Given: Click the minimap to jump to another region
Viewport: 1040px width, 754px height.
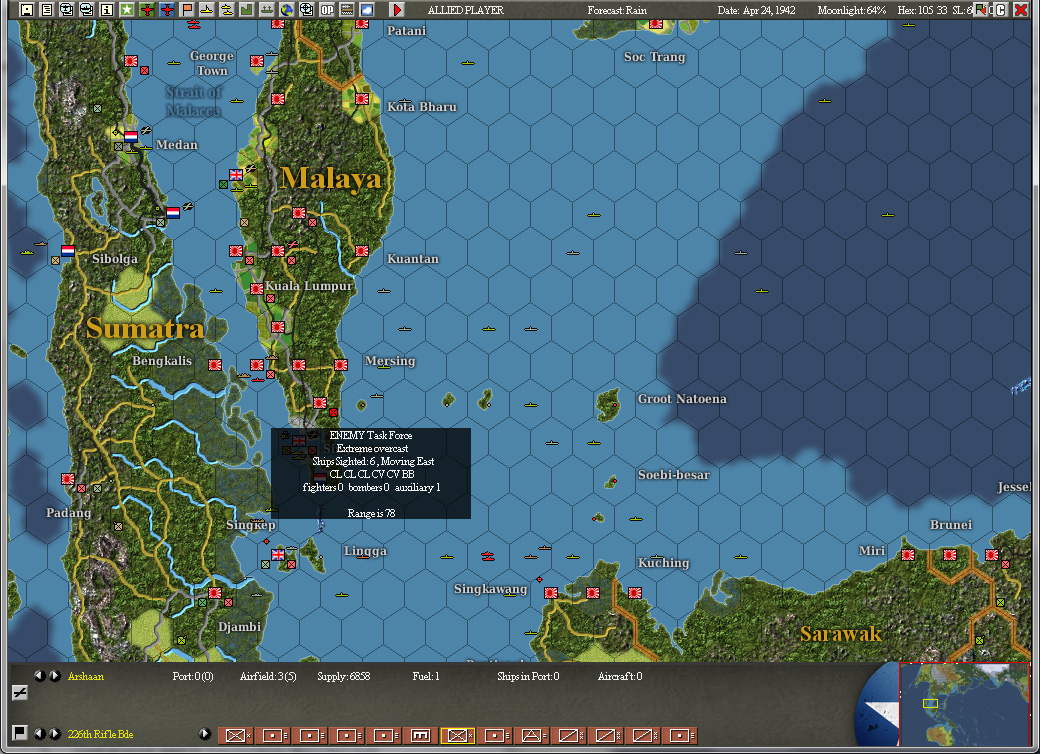Looking at the screenshot, I should 965,705.
